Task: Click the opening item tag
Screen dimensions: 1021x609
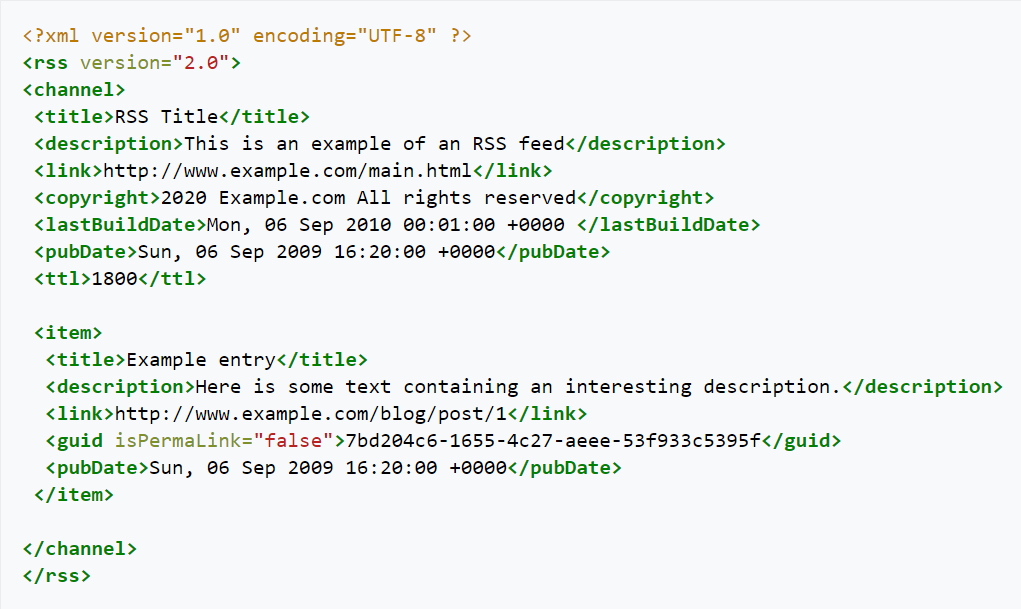Action: coord(68,333)
